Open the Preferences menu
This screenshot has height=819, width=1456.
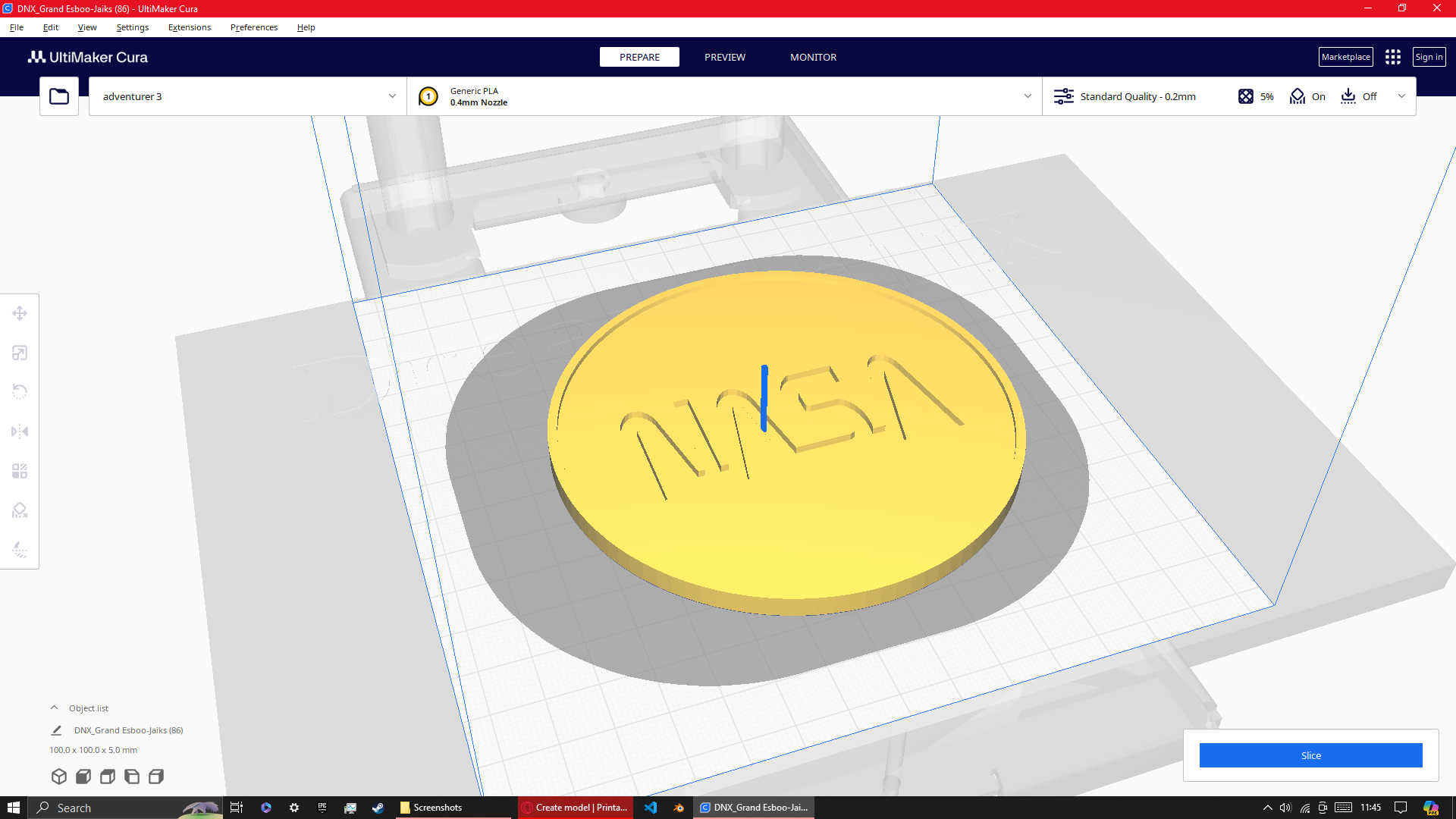coord(254,27)
